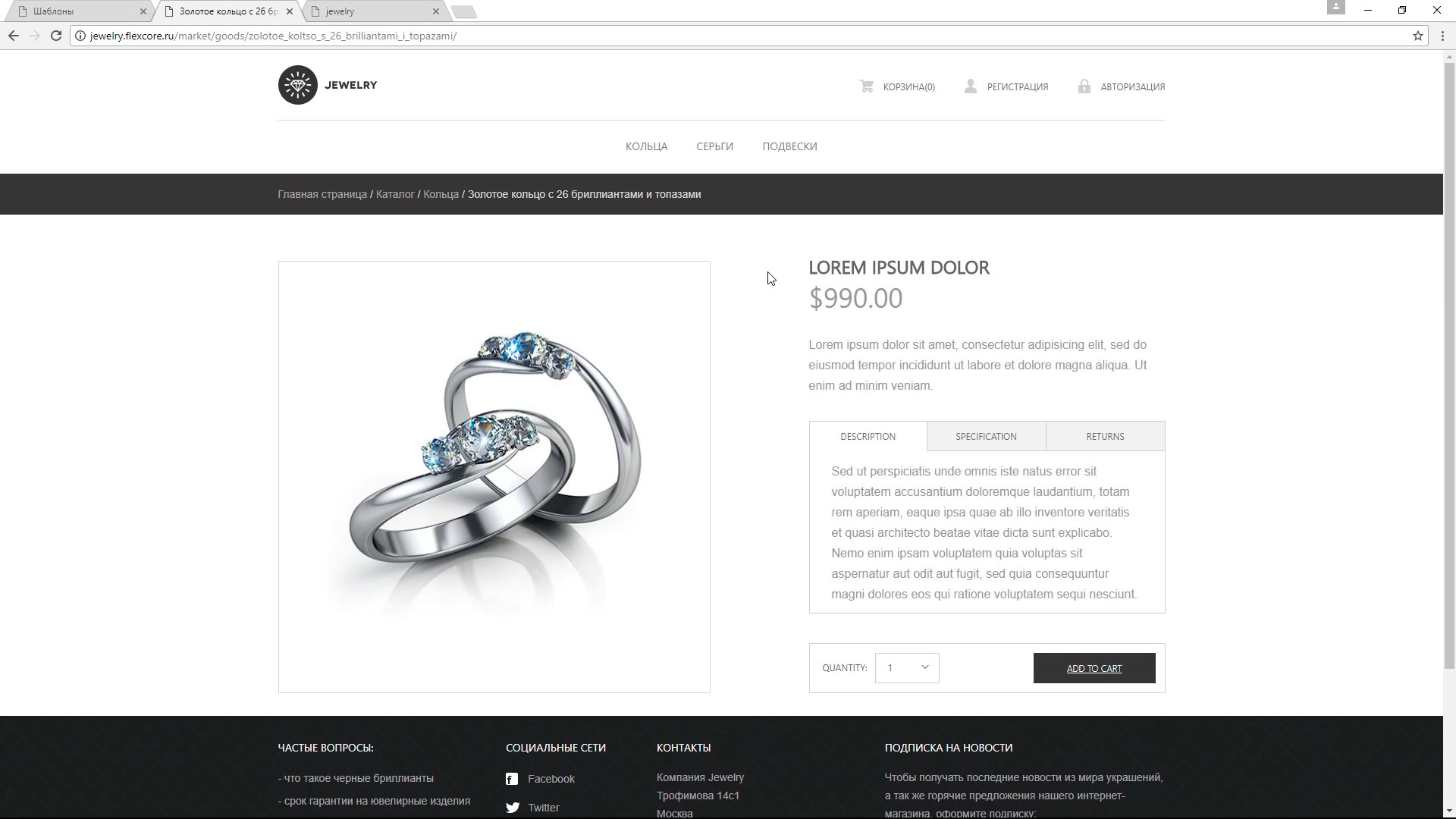Click the registration user icon

click(x=971, y=86)
